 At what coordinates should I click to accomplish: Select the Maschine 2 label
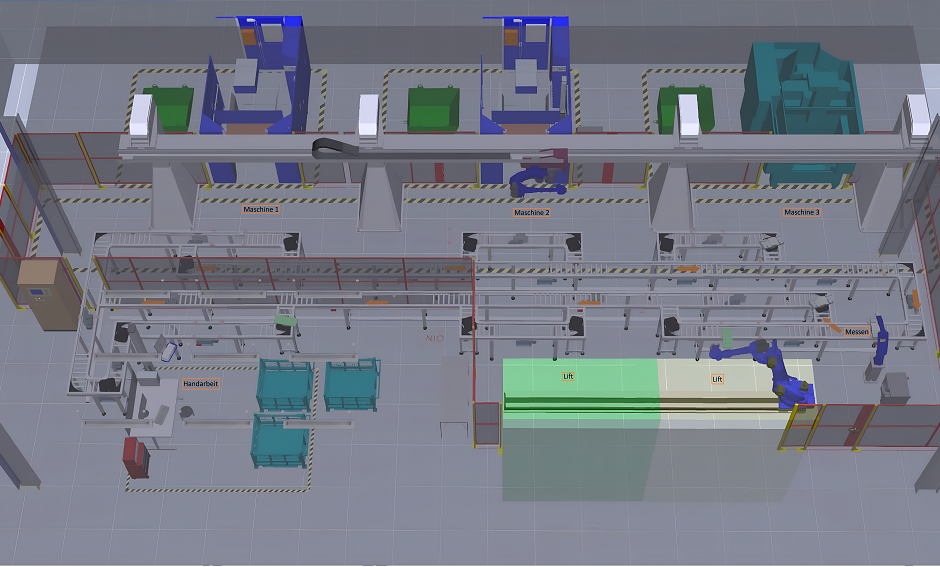click(531, 213)
